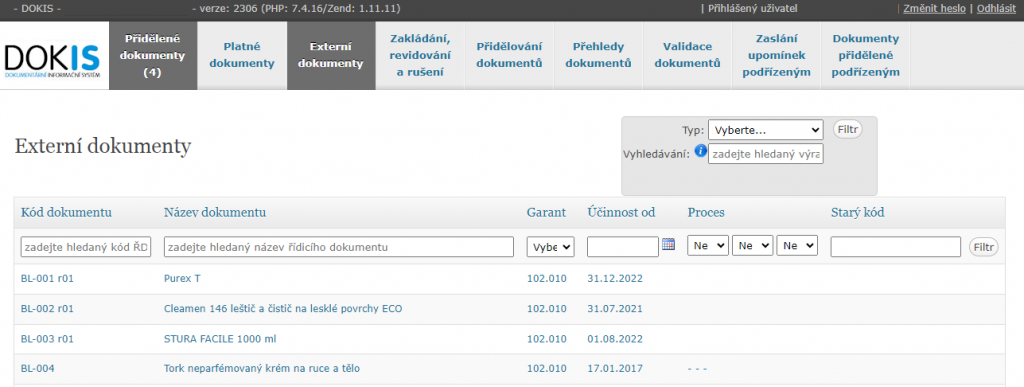Open Validace dokumentů tab

click(x=687, y=55)
